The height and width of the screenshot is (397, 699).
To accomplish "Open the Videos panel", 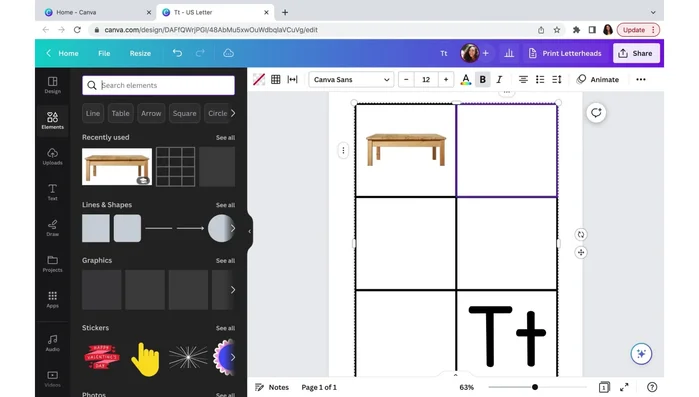I will coord(52,379).
